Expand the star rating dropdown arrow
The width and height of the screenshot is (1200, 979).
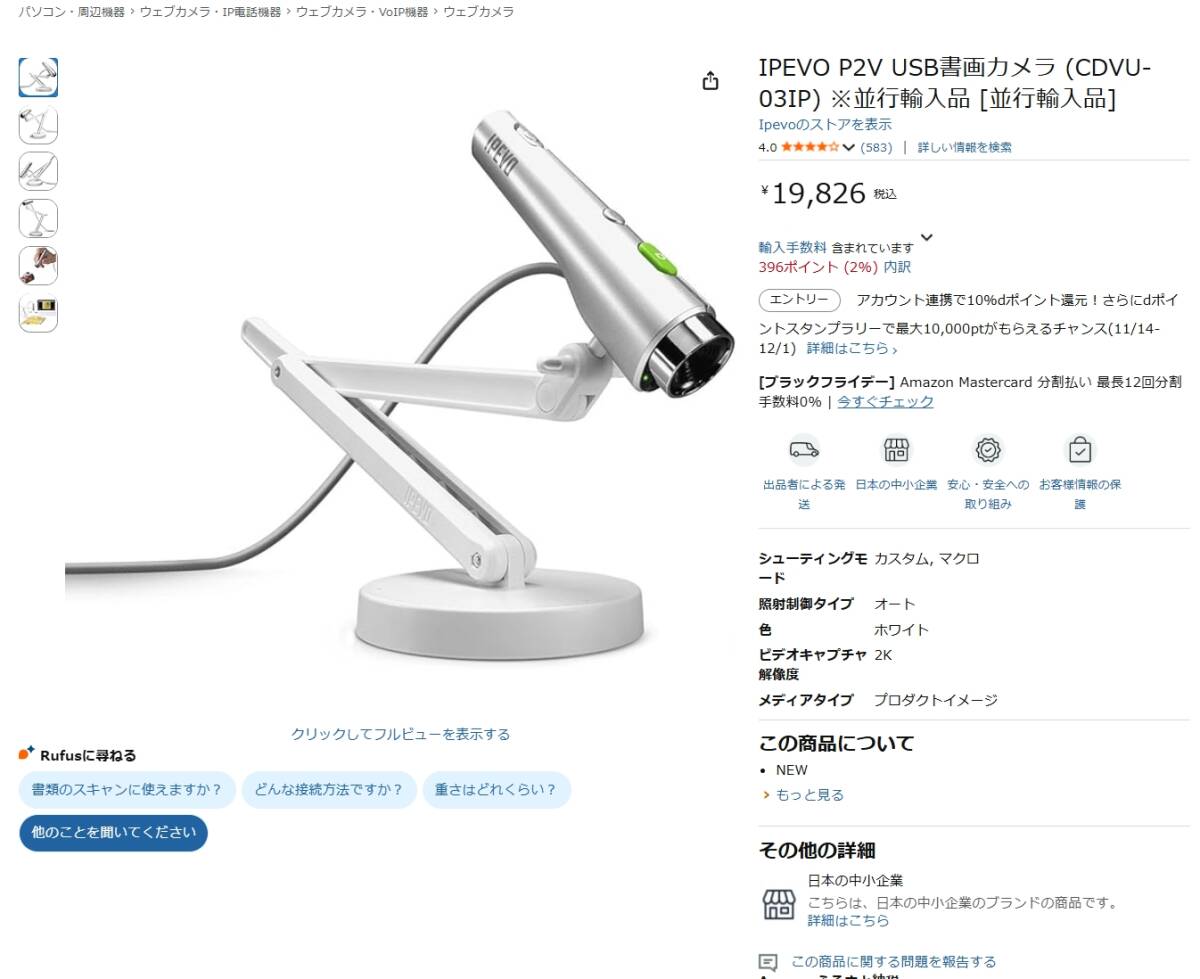pyautogui.click(x=849, y=148)
